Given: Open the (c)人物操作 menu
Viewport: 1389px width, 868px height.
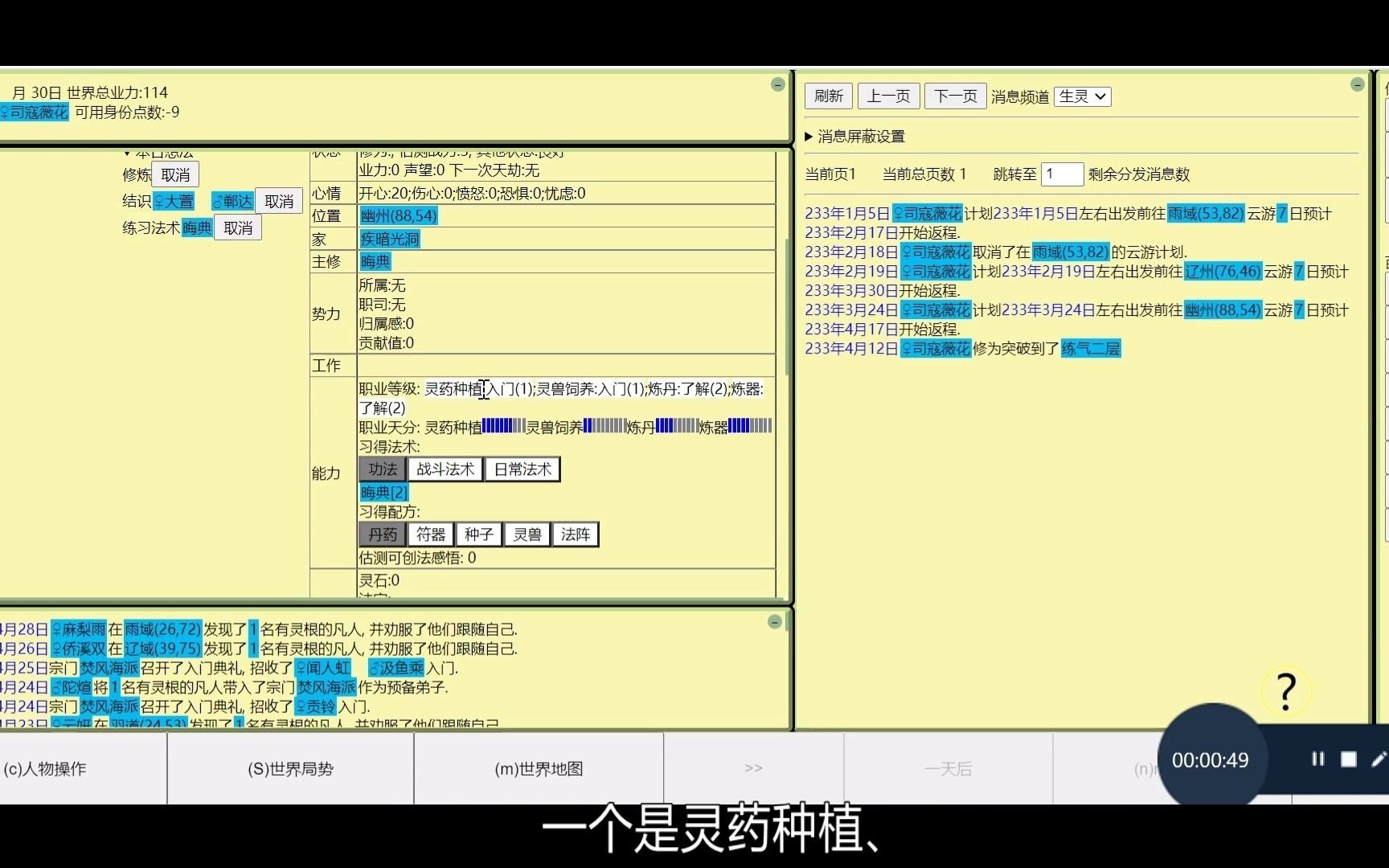Looking at the screenshot, I should 45,769.
